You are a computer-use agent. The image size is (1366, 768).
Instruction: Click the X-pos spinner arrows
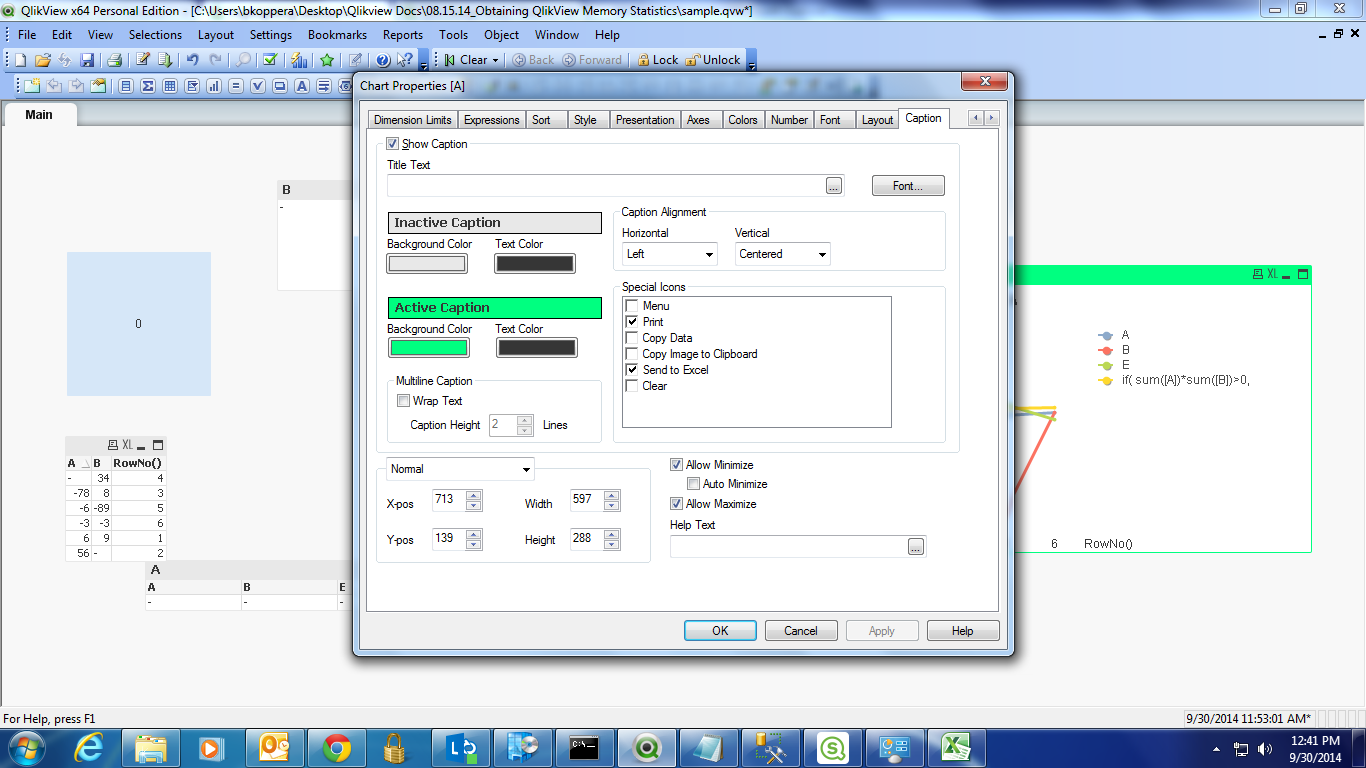coord(474,499)
